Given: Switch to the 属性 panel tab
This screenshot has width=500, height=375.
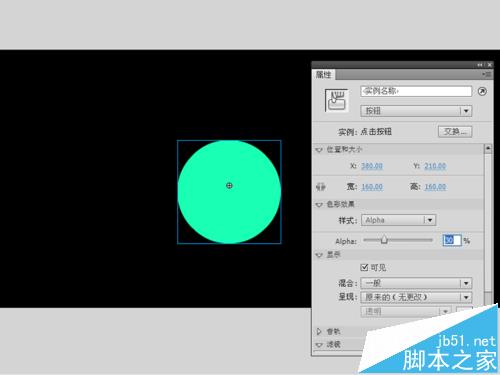Looking at the screenshot, I should [x=324, y=75].
